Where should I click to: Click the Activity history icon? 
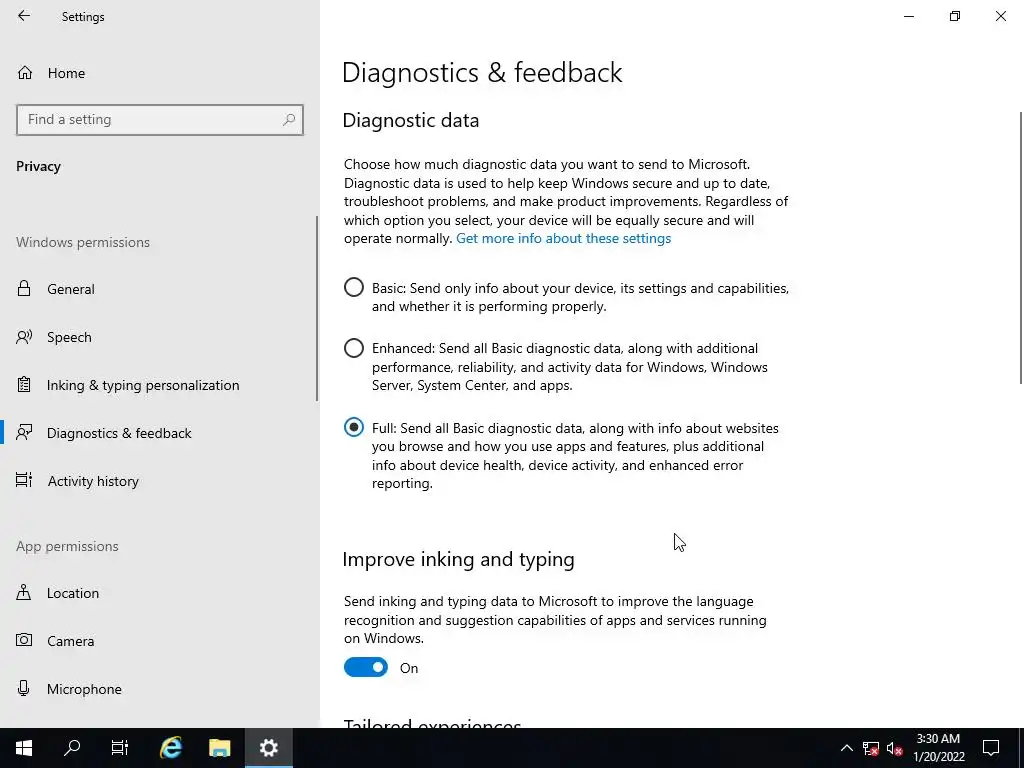tap(24, 480)
